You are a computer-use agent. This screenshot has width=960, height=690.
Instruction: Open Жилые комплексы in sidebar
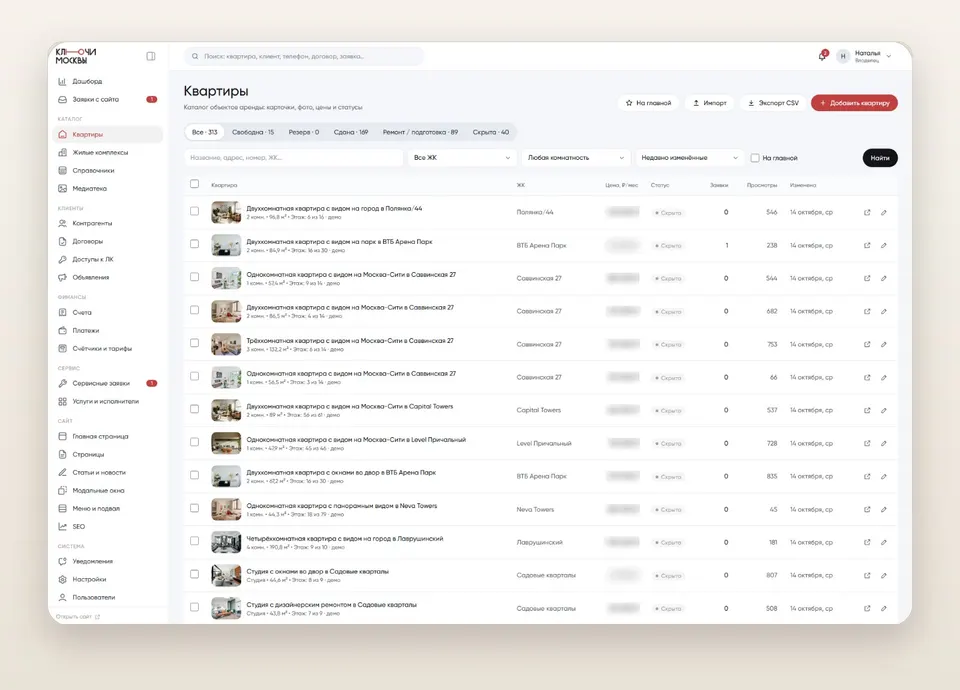pyautogui.click(x=100, y=152)
